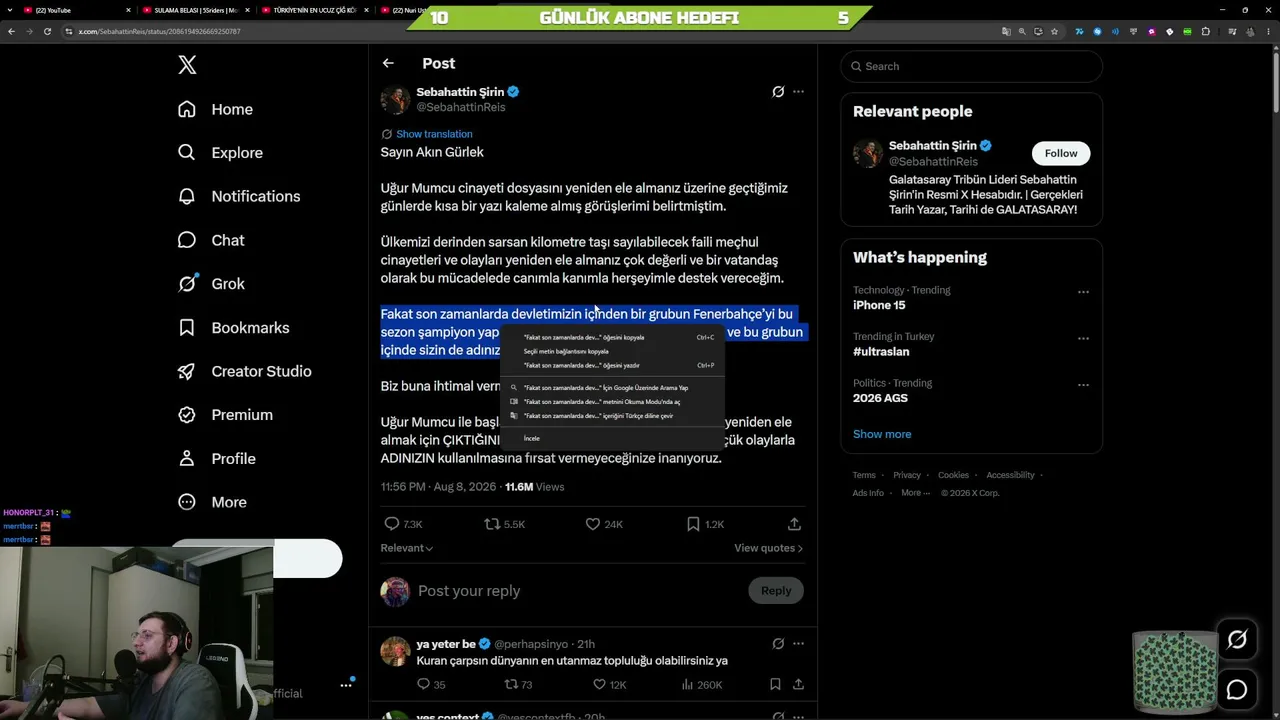Switch to the 'SULAMA BELASI' browser tab
The width and height of the screenshot is (1280, 720).
(x=196, y=10)
